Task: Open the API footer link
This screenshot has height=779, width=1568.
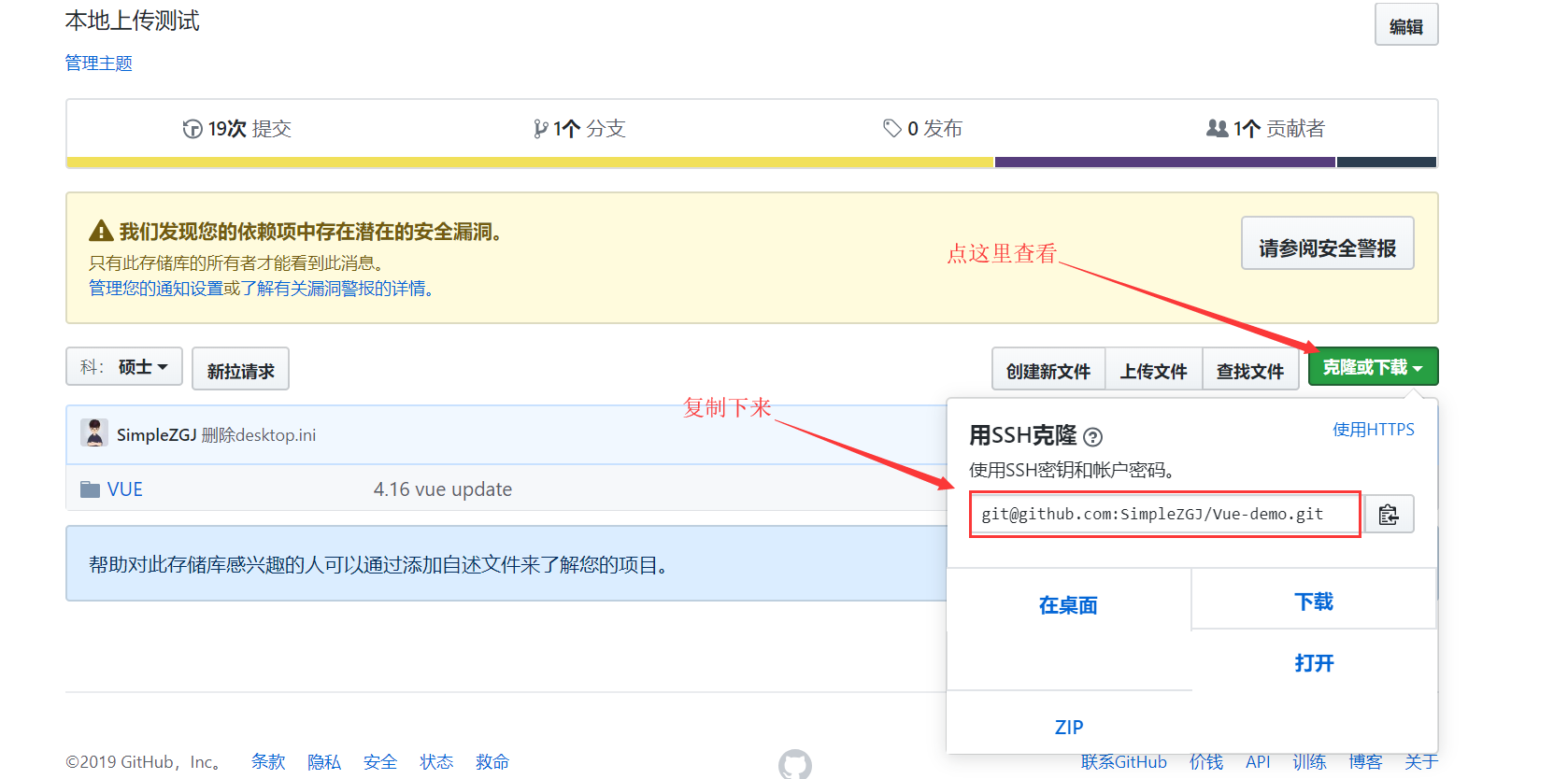Action: pos(1258,762)
